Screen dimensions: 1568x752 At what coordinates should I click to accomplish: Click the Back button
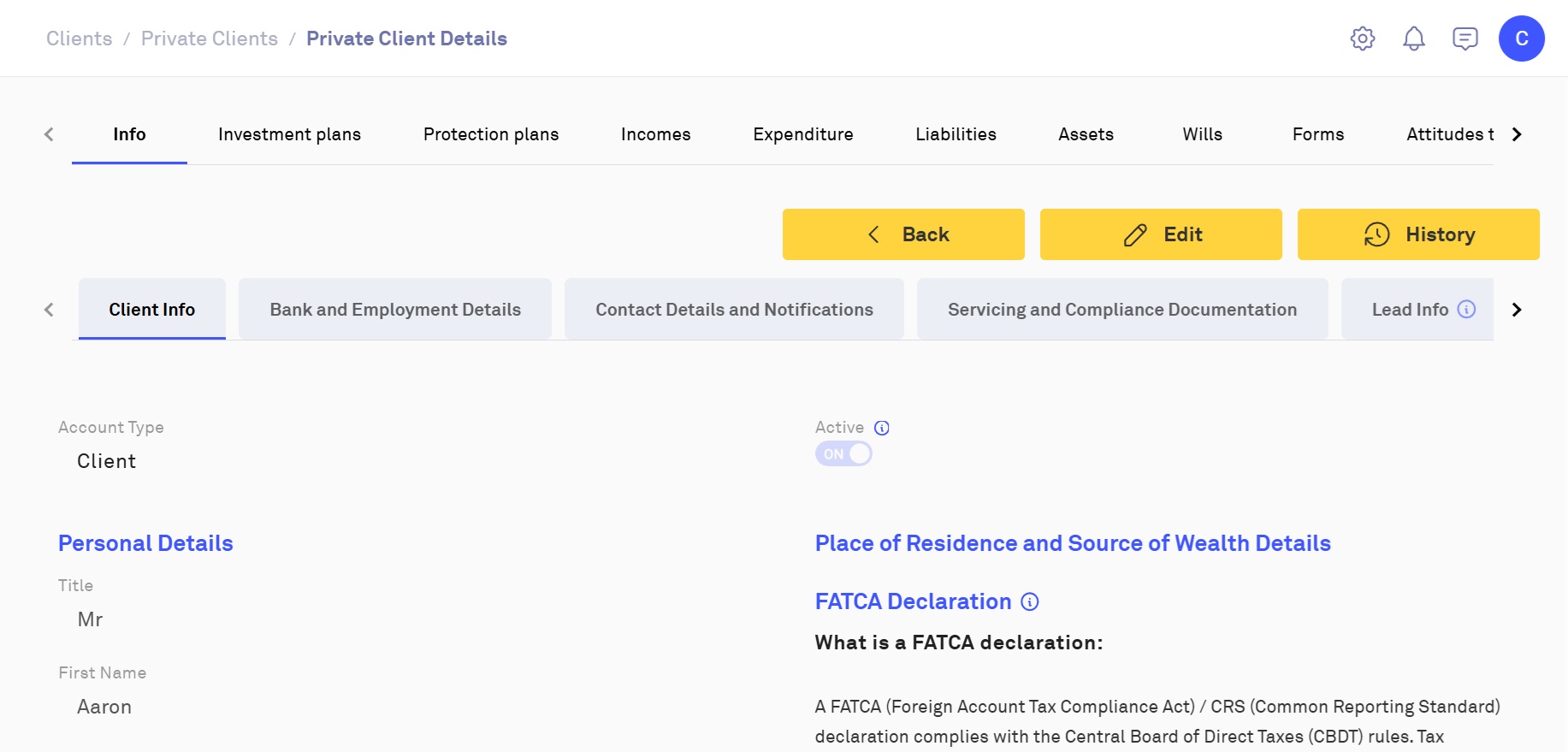pyautogui.click(x=902, y=234)
